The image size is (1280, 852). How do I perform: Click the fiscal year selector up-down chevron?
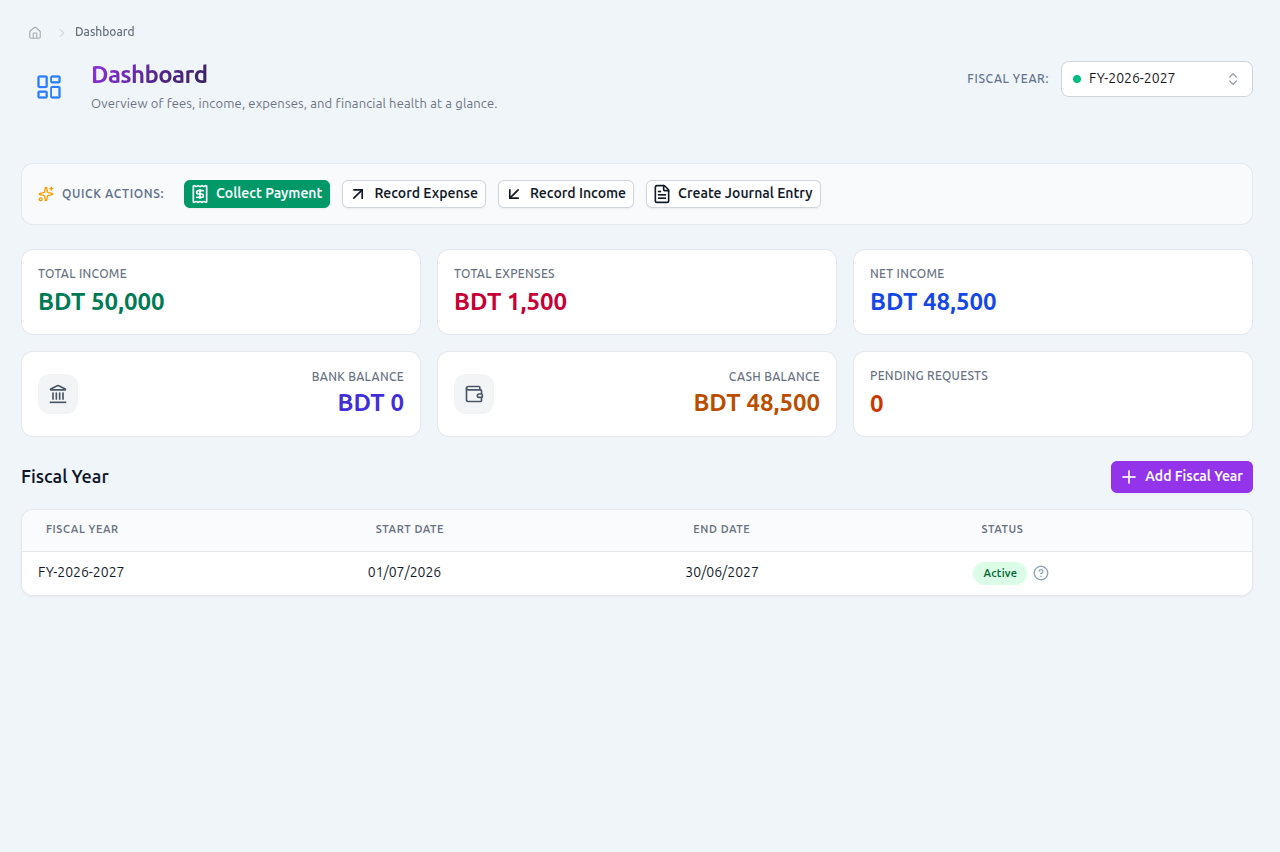[x=1233, y=78]
